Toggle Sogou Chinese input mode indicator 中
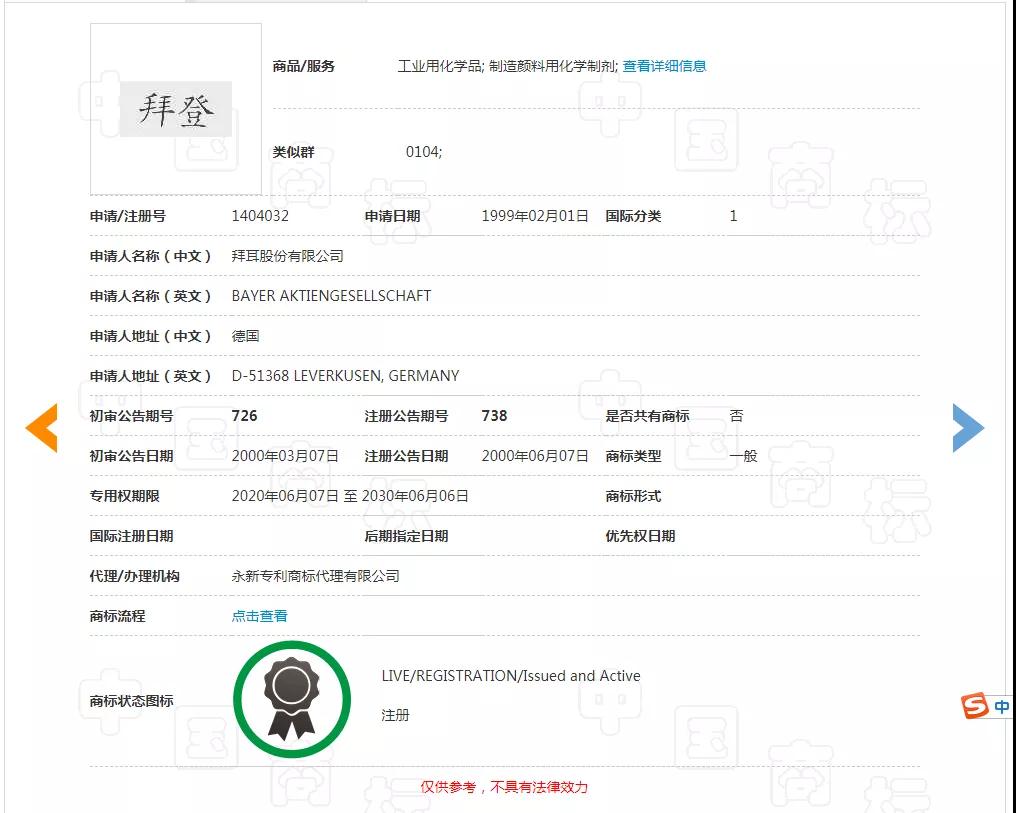1016x813 pixels. (1002, 706)
